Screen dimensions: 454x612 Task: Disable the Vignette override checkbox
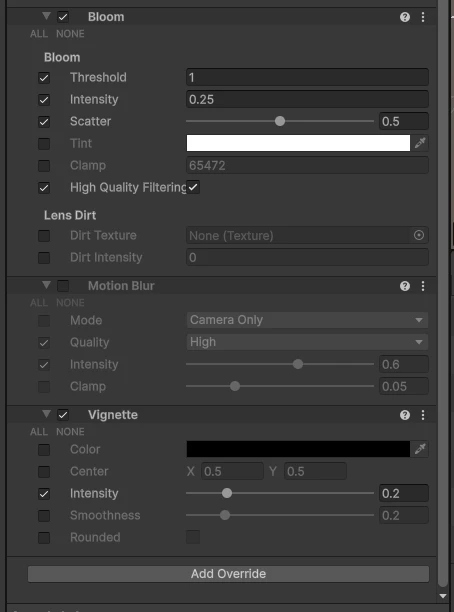tap(63, 415)
